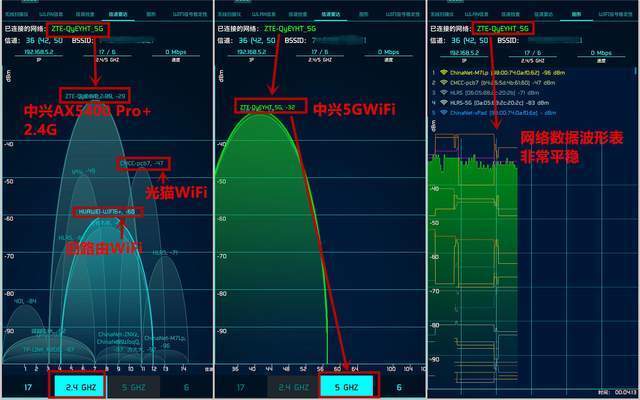Click the 17 / 6 network count in middle panel
640x400 pixels.
(320, 52)
